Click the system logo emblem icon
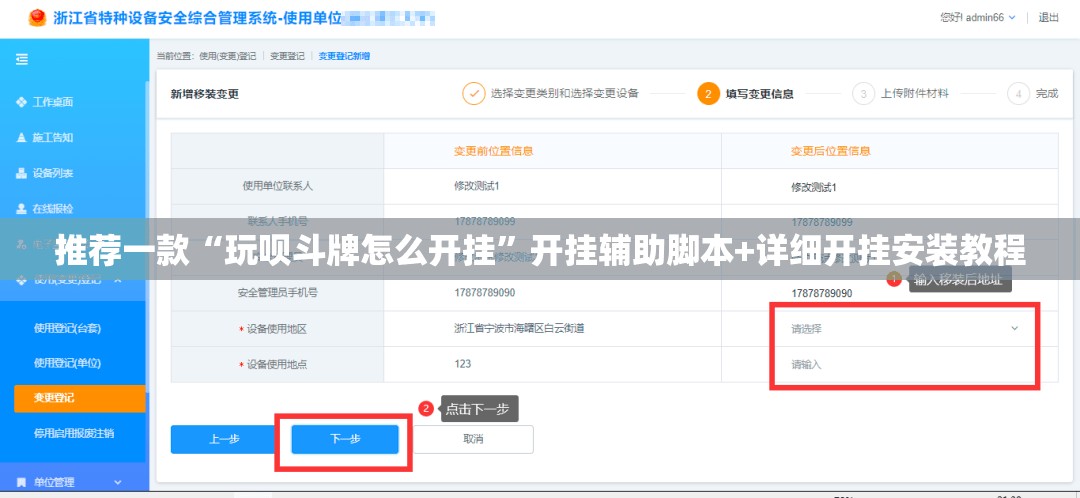Image resolution: width=1080 pixels, height=498 pixels. click(37, 18)
